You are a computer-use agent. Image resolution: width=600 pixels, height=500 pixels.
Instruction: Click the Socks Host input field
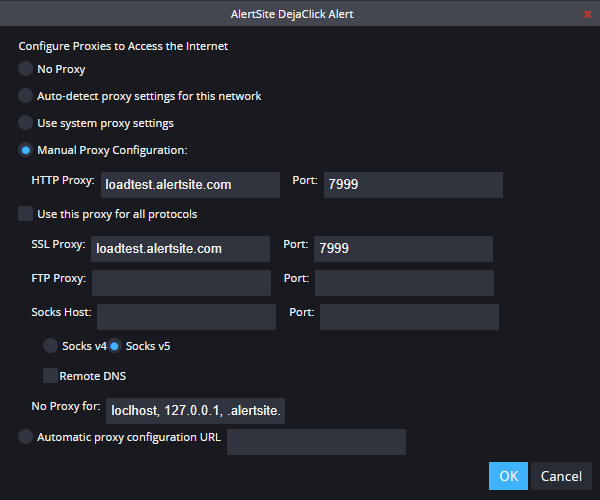(186, 317)
